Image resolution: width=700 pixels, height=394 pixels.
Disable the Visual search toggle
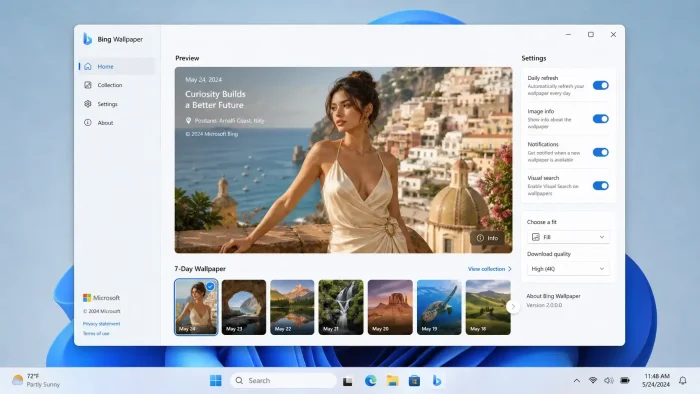tap(600, 186)
